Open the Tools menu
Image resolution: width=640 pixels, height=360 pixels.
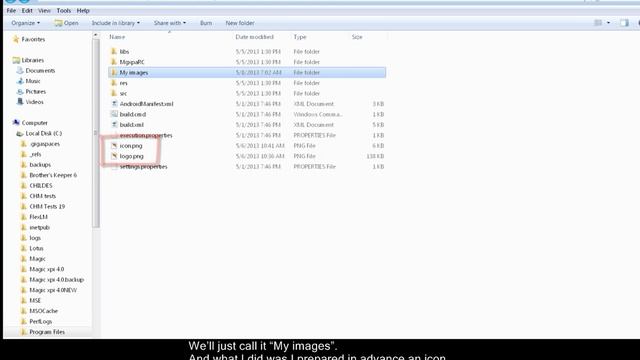(64, 11)
